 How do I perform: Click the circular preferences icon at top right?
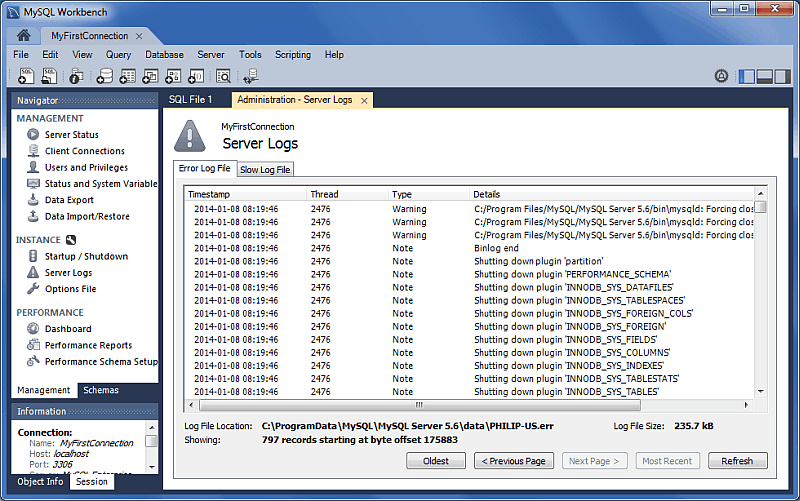point(721,76)
